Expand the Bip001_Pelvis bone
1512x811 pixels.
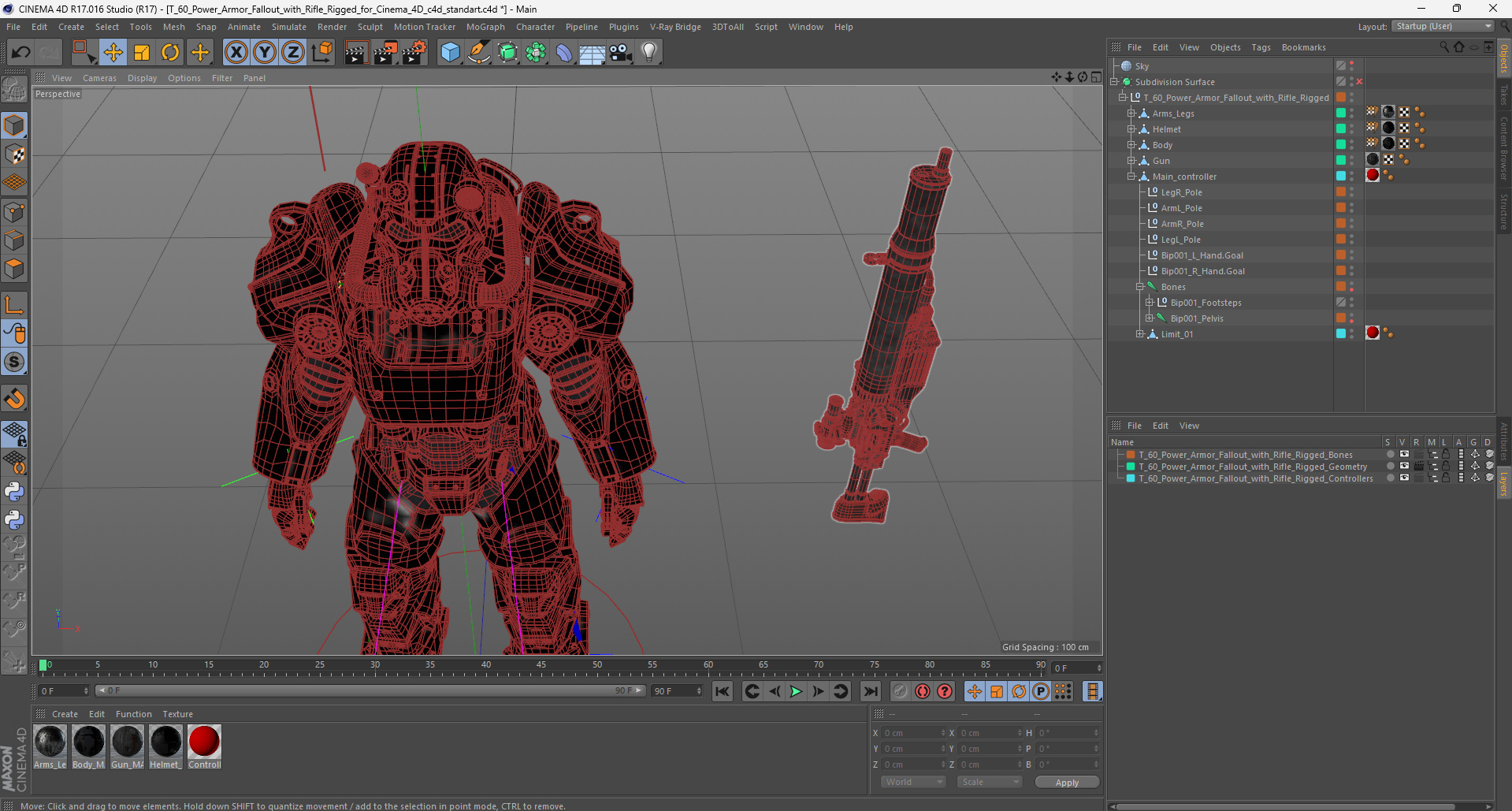pyautogui.click(x=1150, y=318)
